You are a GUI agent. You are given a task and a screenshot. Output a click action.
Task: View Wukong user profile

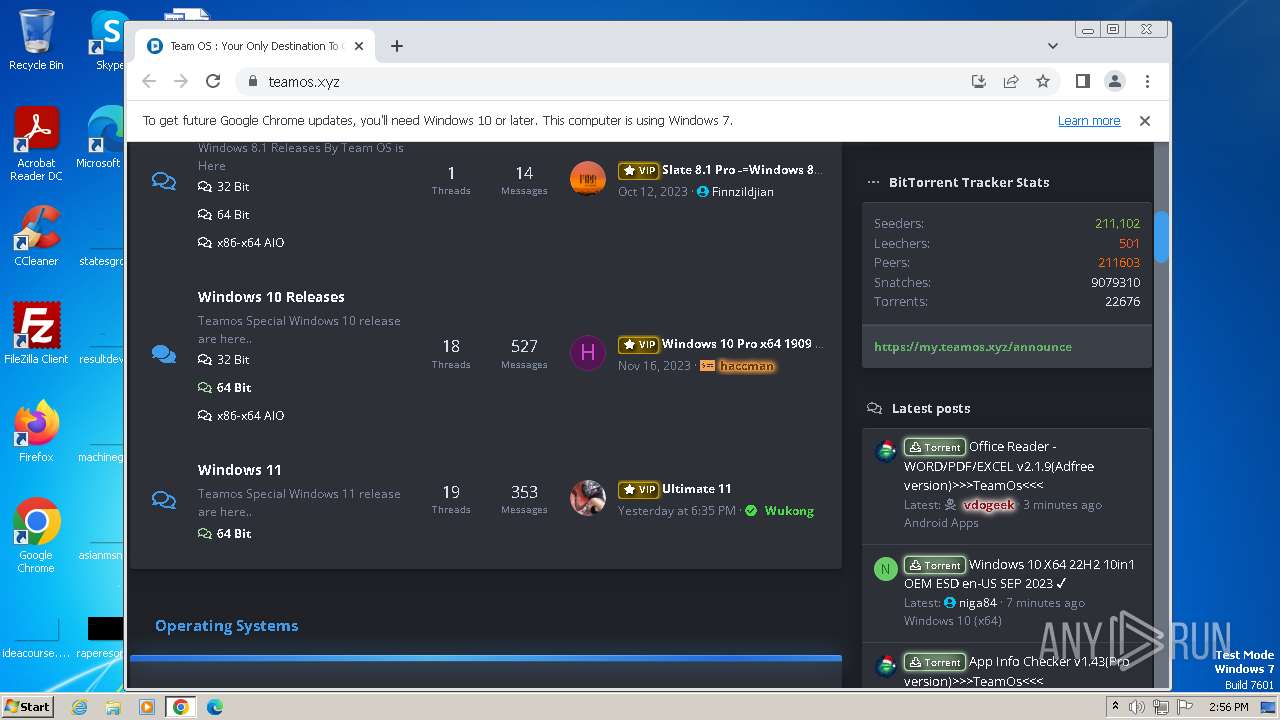[789, 511]
